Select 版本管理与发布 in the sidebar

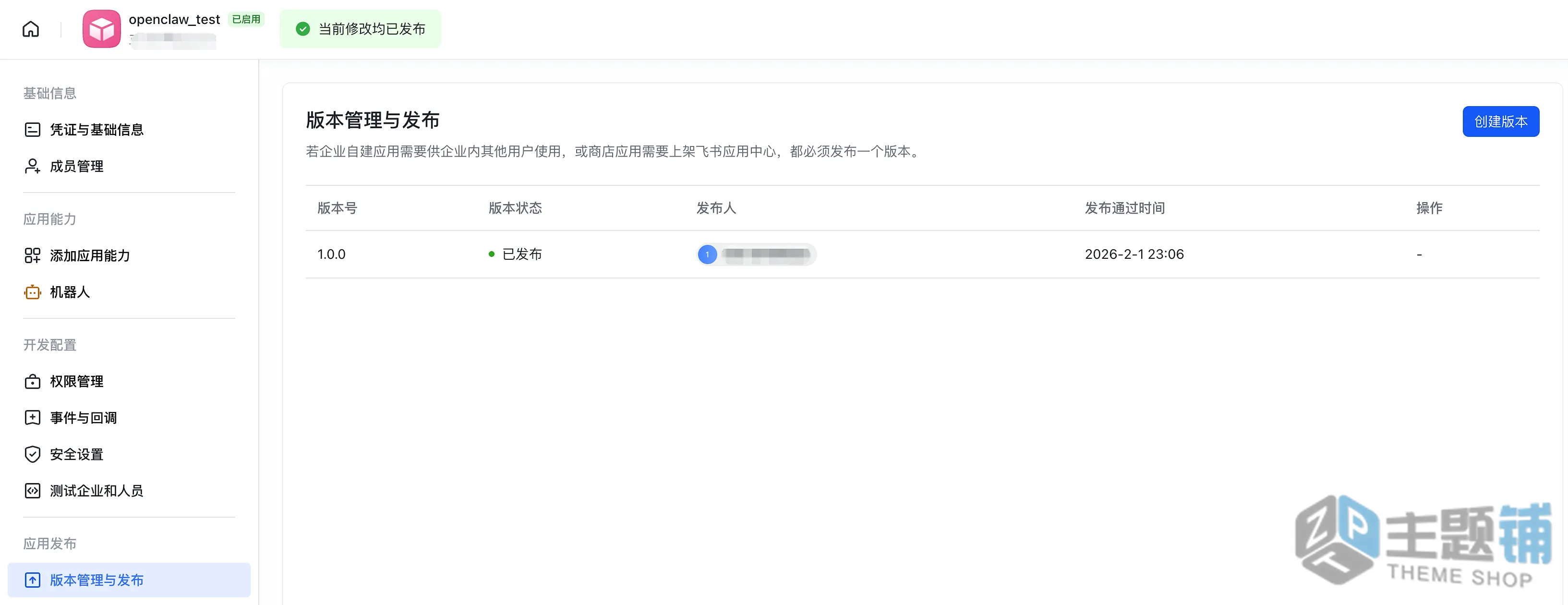coord(129,580)
